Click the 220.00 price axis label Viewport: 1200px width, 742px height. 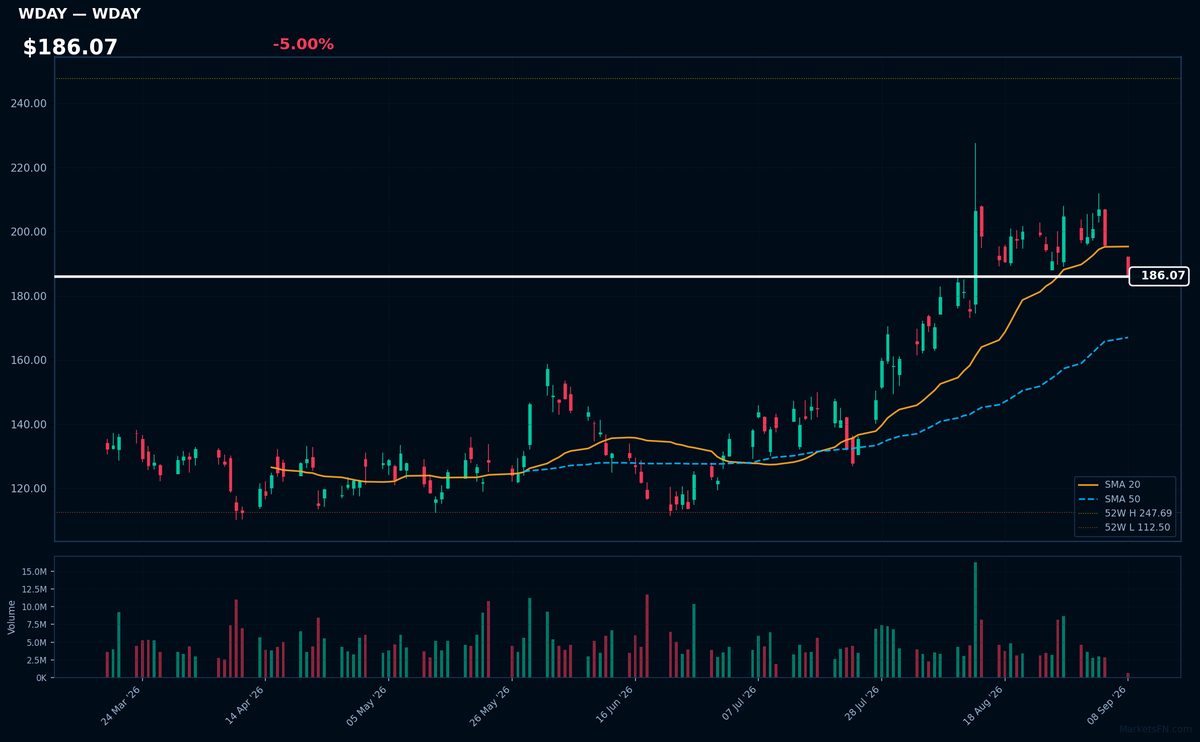[x=30, y=167]
